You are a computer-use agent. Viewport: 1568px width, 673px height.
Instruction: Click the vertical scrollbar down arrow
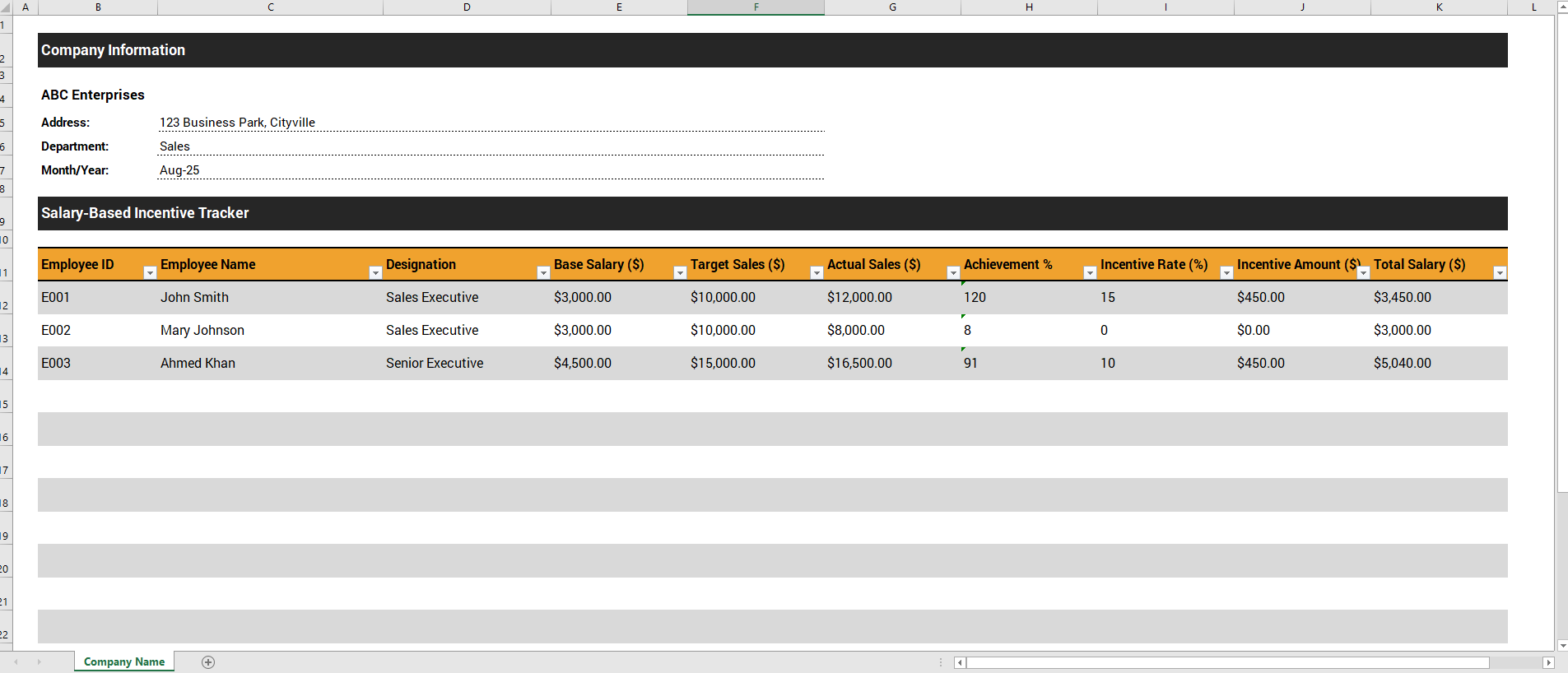pos(1562,646)
